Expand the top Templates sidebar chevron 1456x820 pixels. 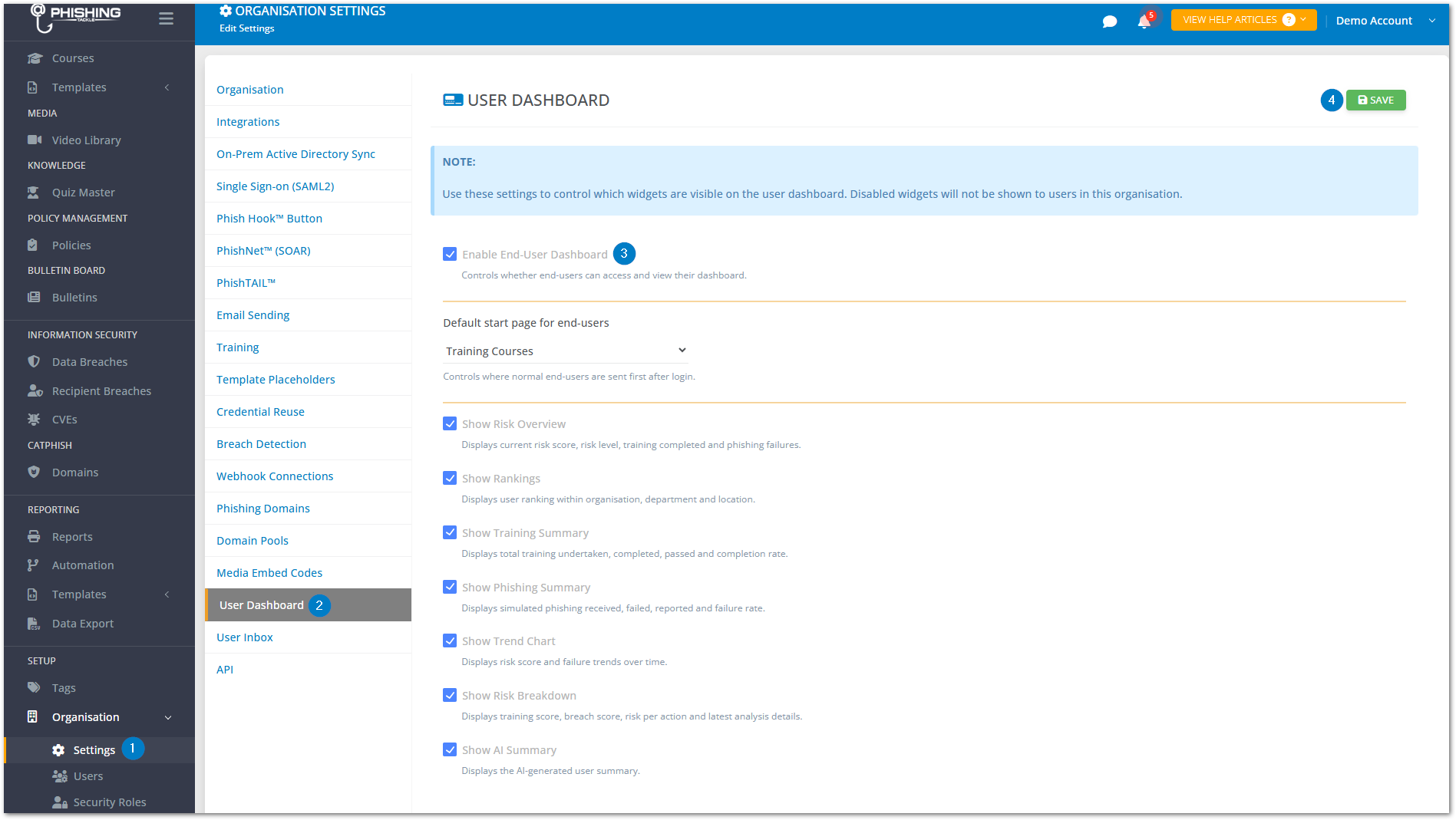pos(167,87)
